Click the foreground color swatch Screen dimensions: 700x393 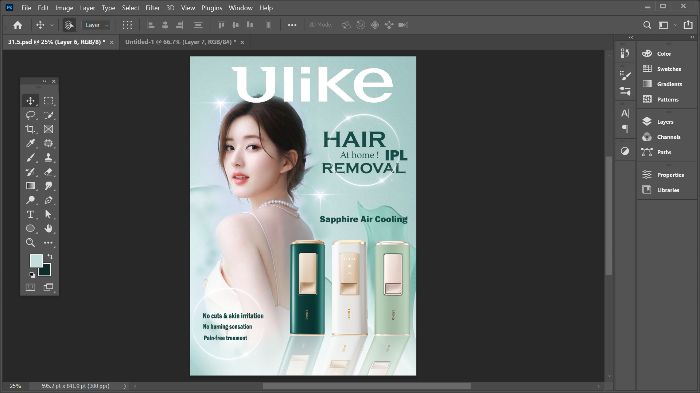pyautogui.click(x=36, y=260)
